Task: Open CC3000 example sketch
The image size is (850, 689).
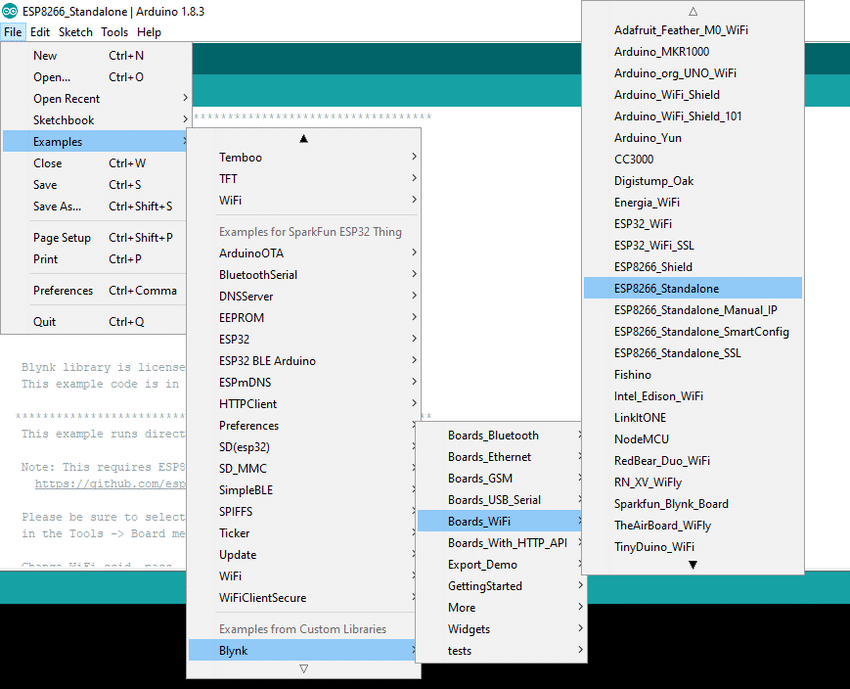Action: point(693,159)
